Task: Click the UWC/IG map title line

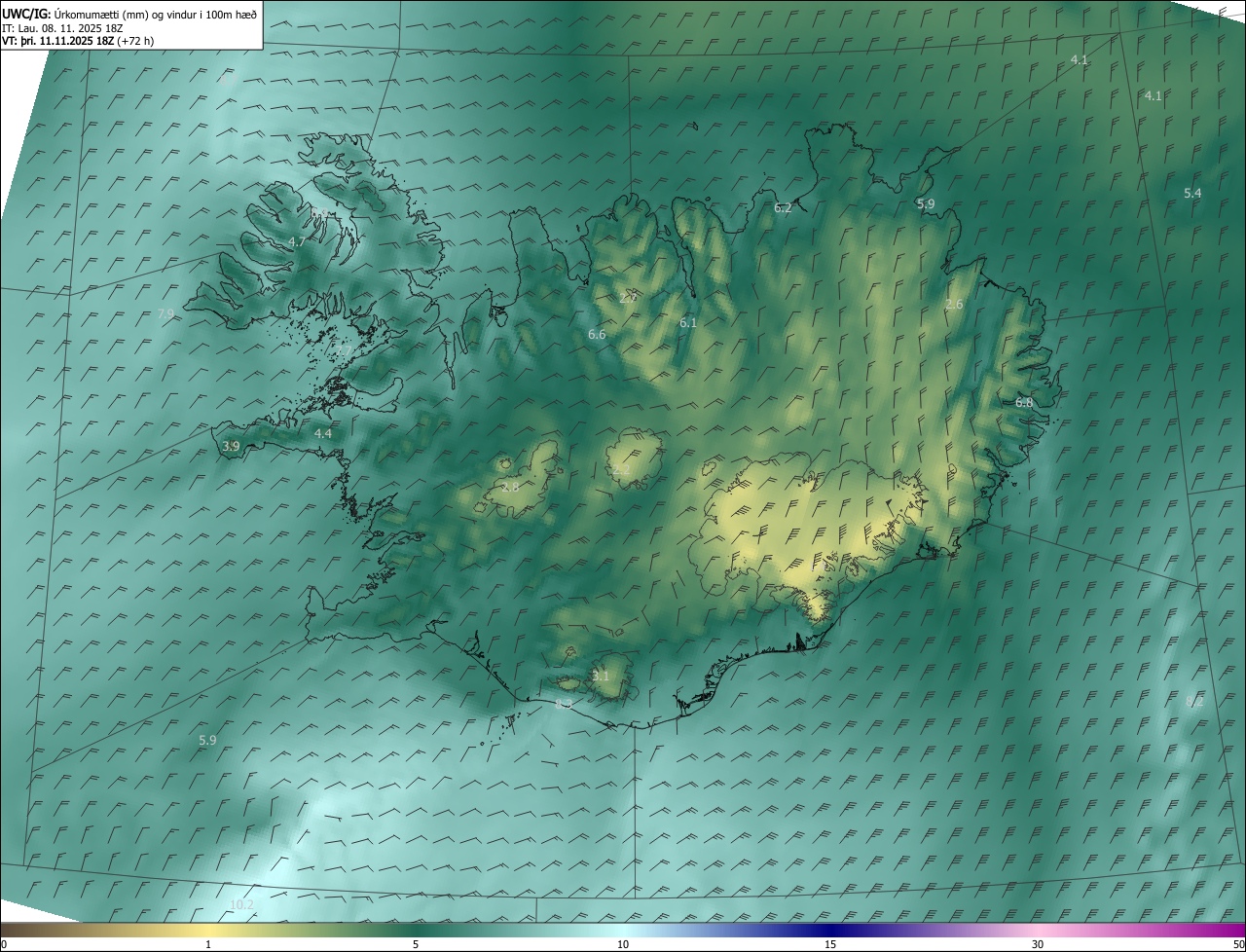Action: (x=129, y=15)
